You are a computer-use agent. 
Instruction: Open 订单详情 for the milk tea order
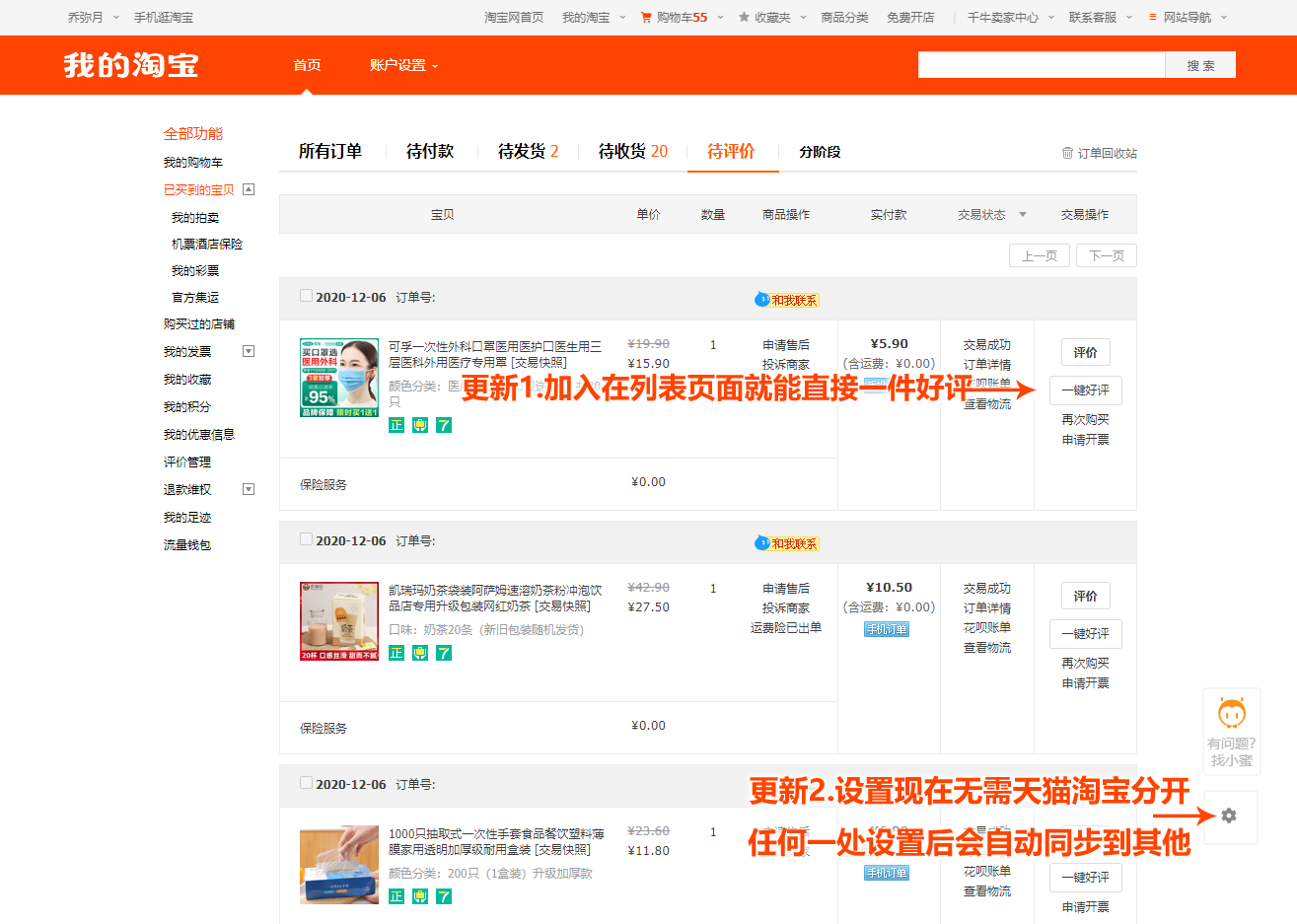987,608
